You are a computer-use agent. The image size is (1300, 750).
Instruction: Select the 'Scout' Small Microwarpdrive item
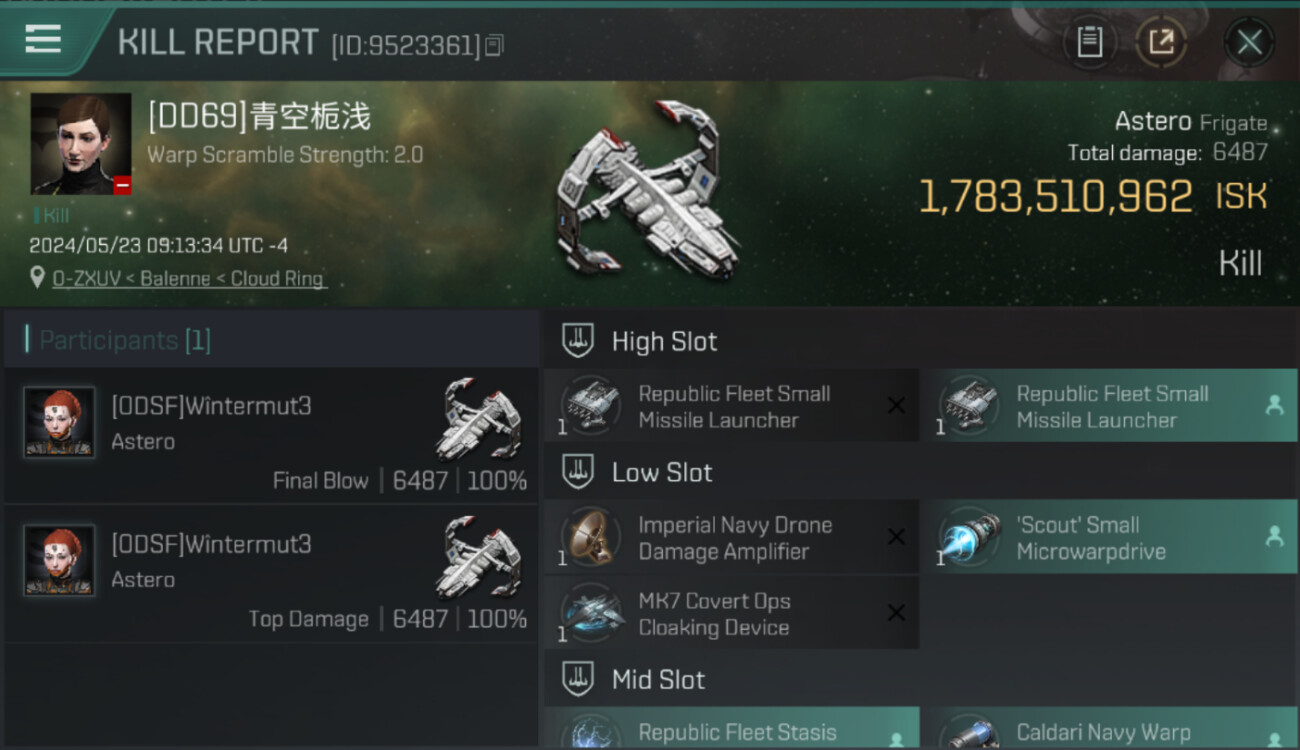click(1109, 537)
